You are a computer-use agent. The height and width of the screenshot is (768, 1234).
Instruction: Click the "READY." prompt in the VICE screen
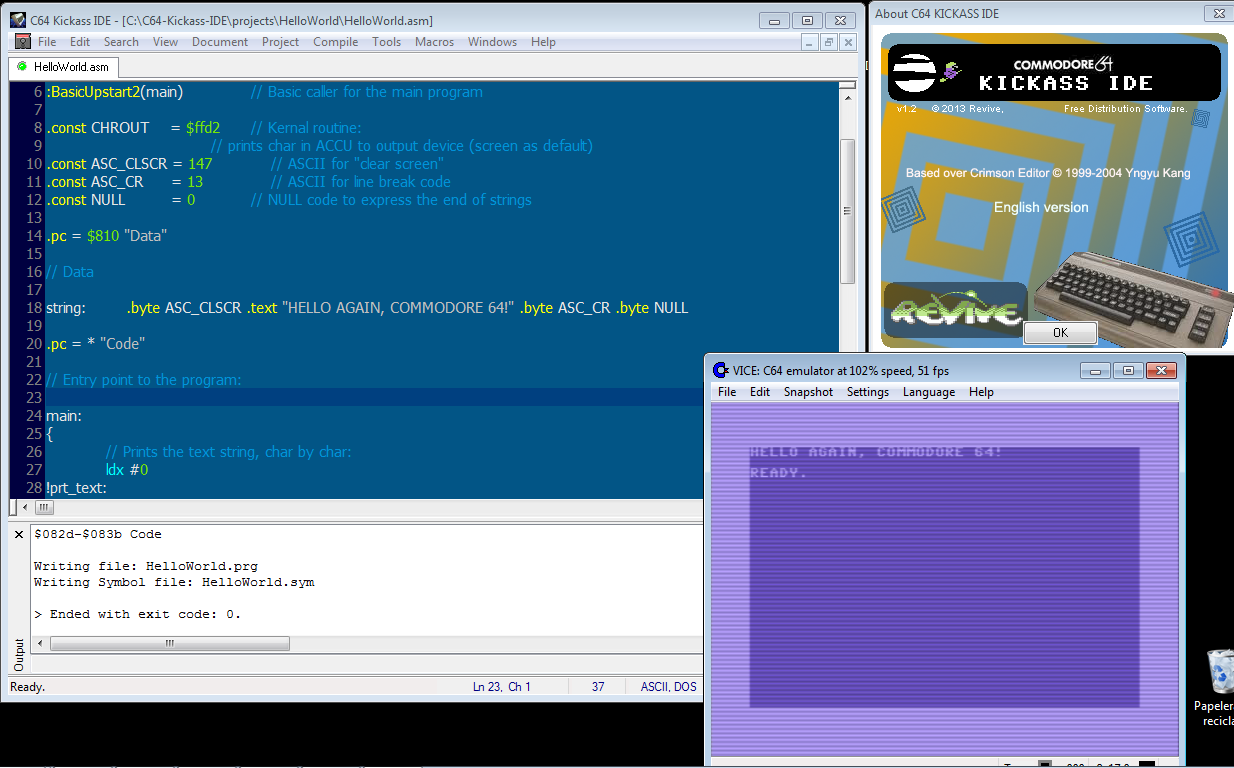click(779, 472)
